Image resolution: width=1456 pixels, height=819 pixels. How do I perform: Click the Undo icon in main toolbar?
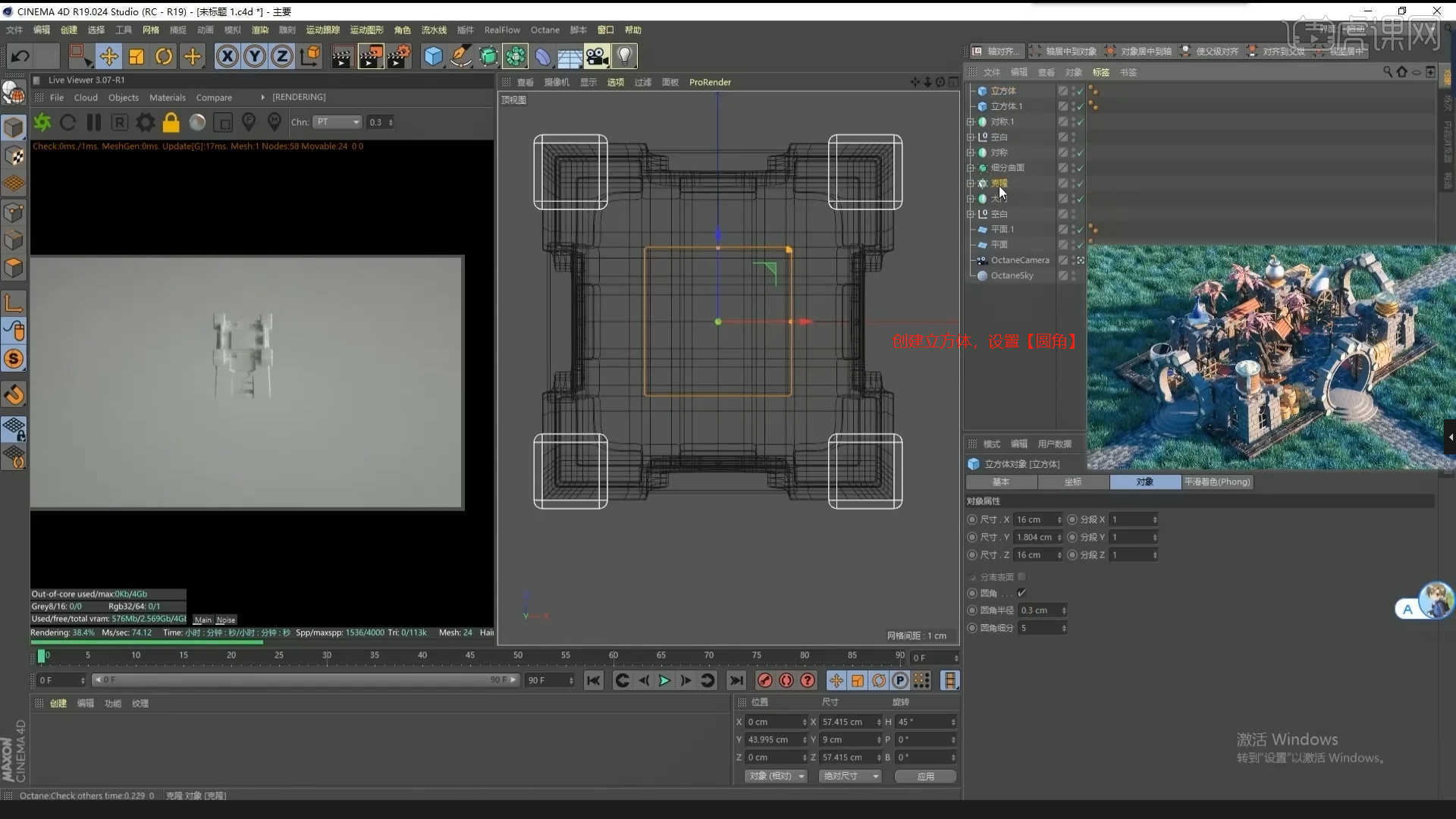19,56
